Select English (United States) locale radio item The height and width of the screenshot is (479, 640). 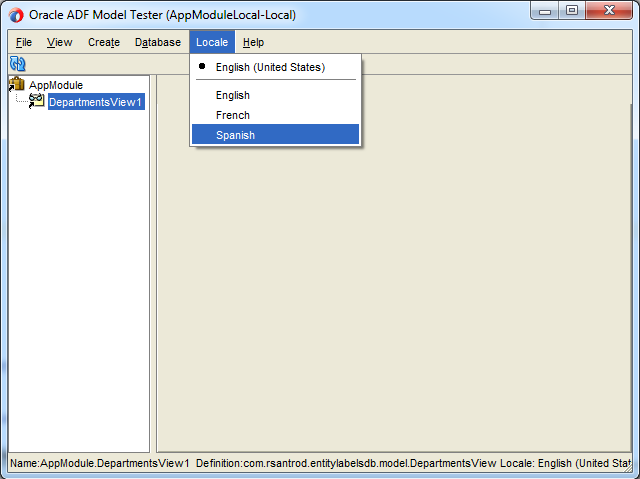pyautogui.click(x=276, y=67)
